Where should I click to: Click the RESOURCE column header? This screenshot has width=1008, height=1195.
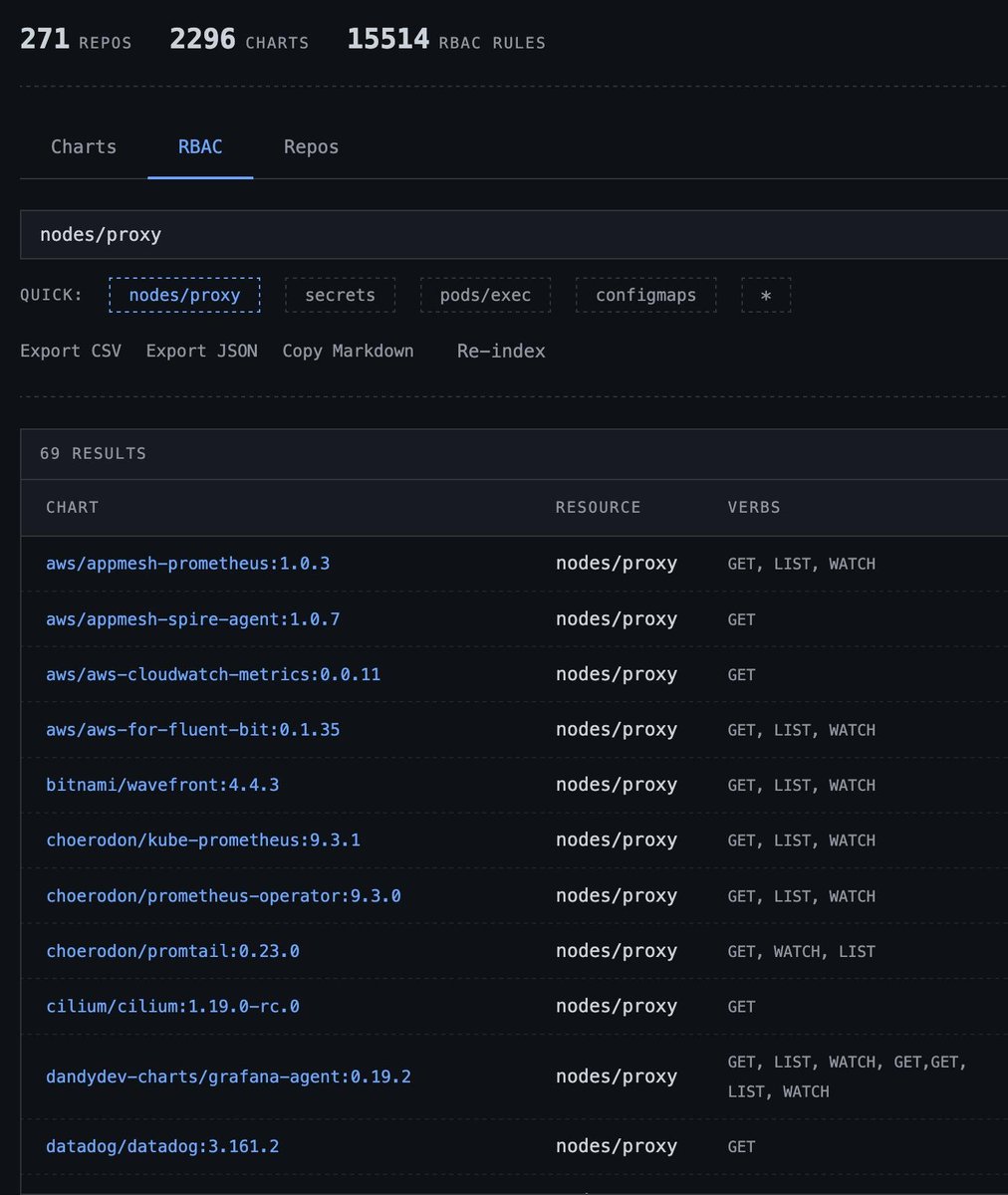(598, 508)
